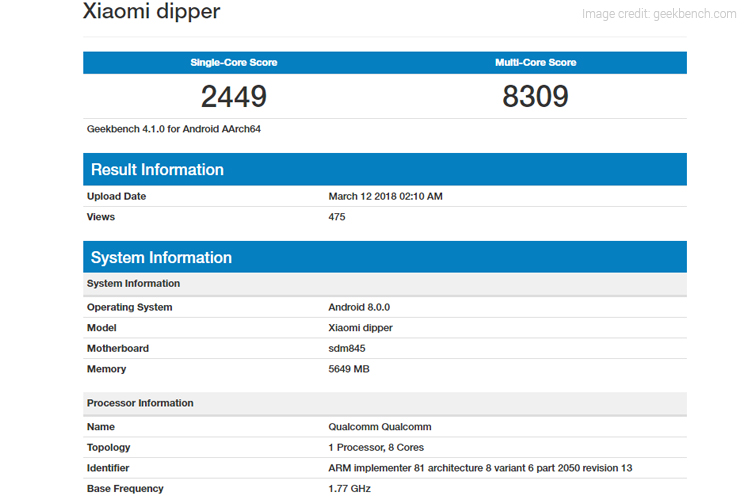The image size is (750, 500).
Task: Click the blue System Information section header
Action: 161,257
